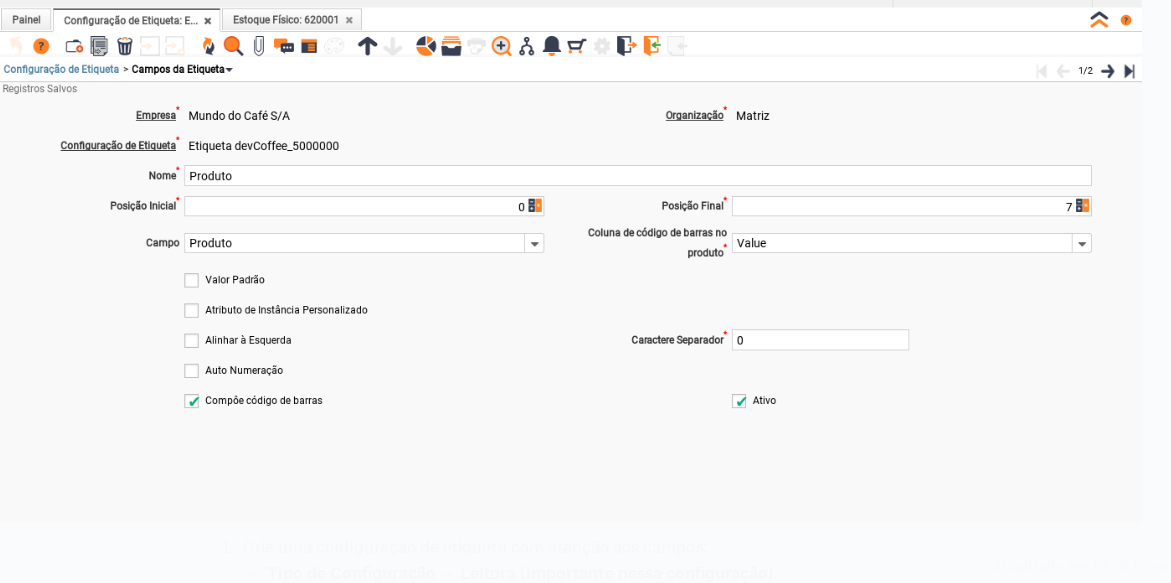Click the bell Requests icon

[551, 46]
